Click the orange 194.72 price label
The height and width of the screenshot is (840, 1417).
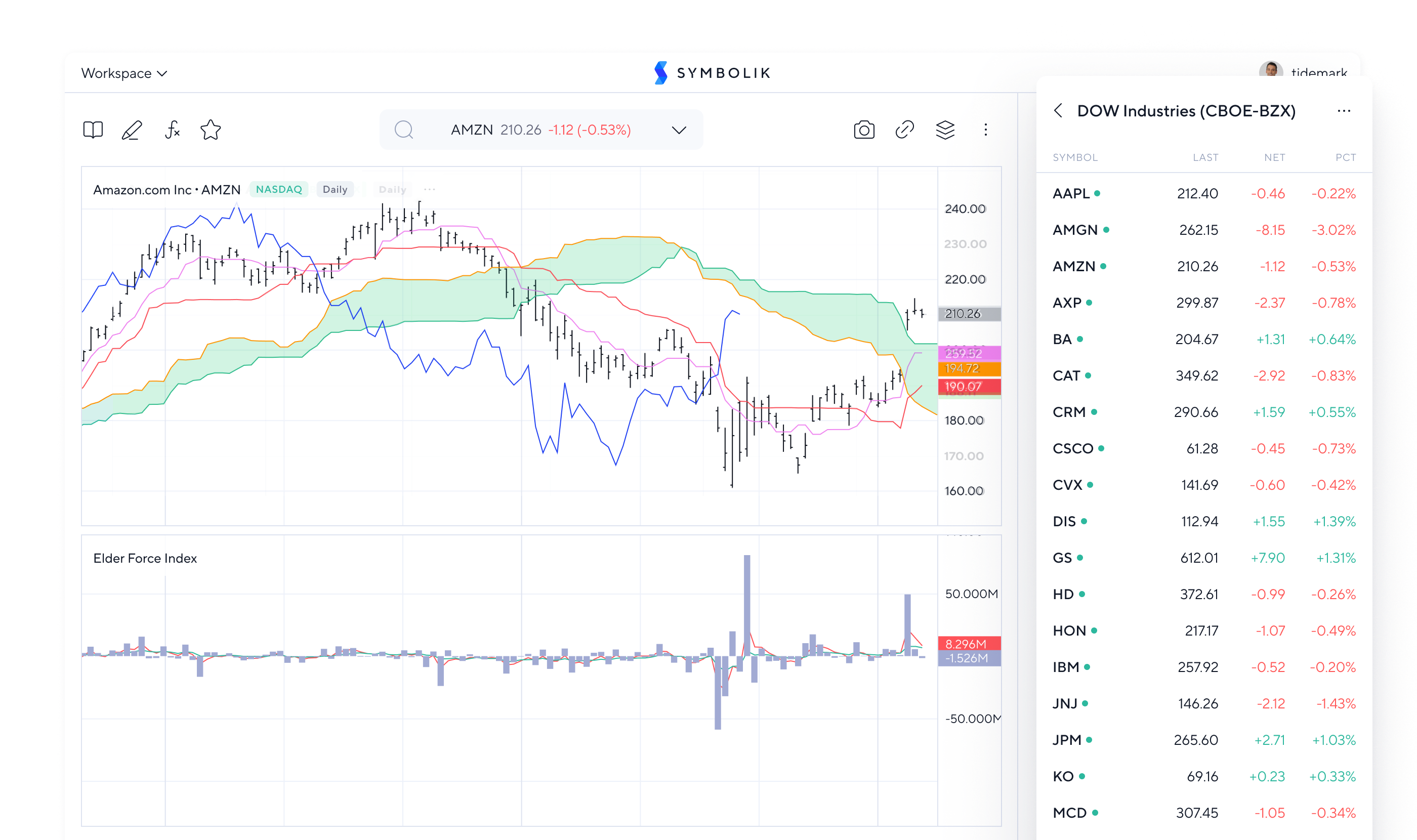point(969,368)
